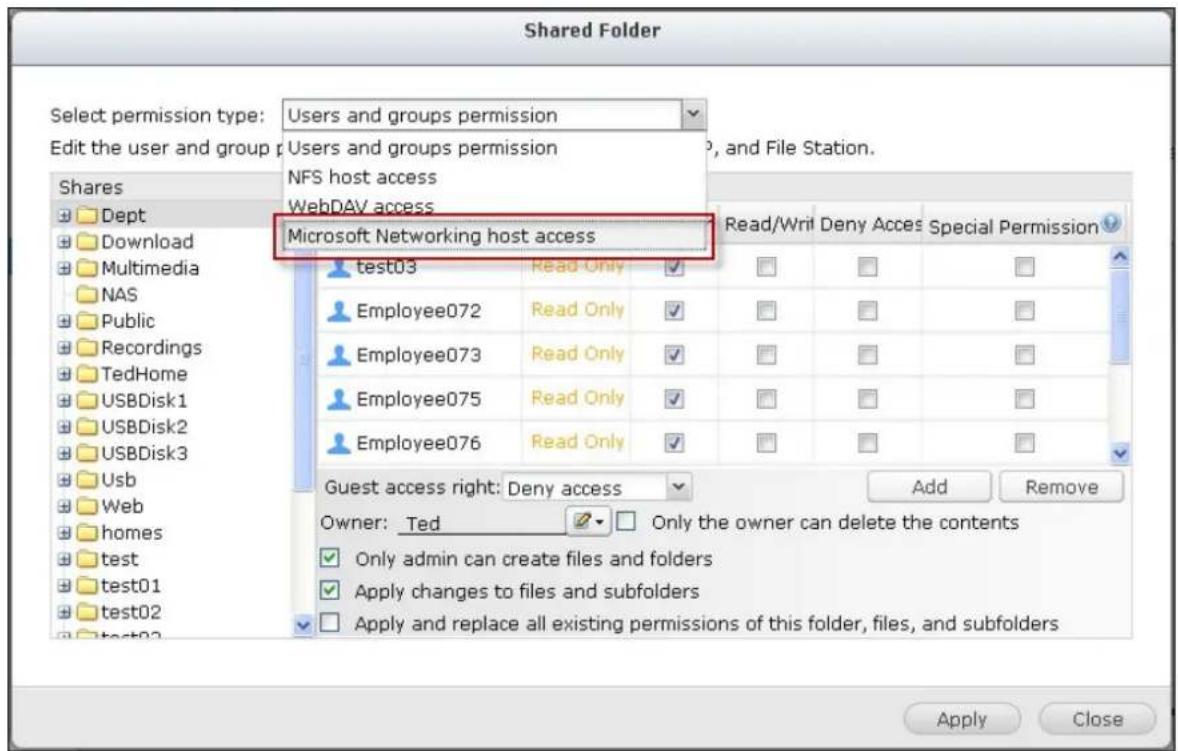Select the Recordings folder icon
The height and width of the screenshot is (751, 1178).
[87, 348]
